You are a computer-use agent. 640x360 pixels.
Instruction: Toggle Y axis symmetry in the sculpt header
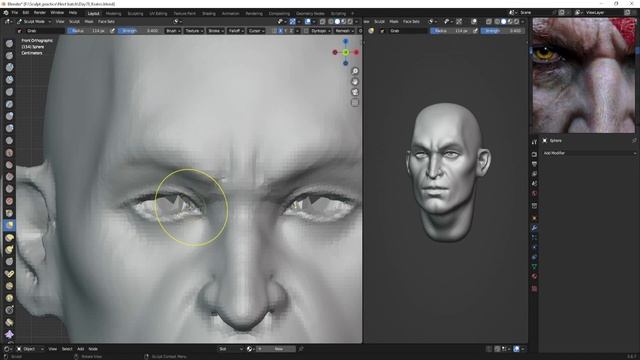click(286, 31)
